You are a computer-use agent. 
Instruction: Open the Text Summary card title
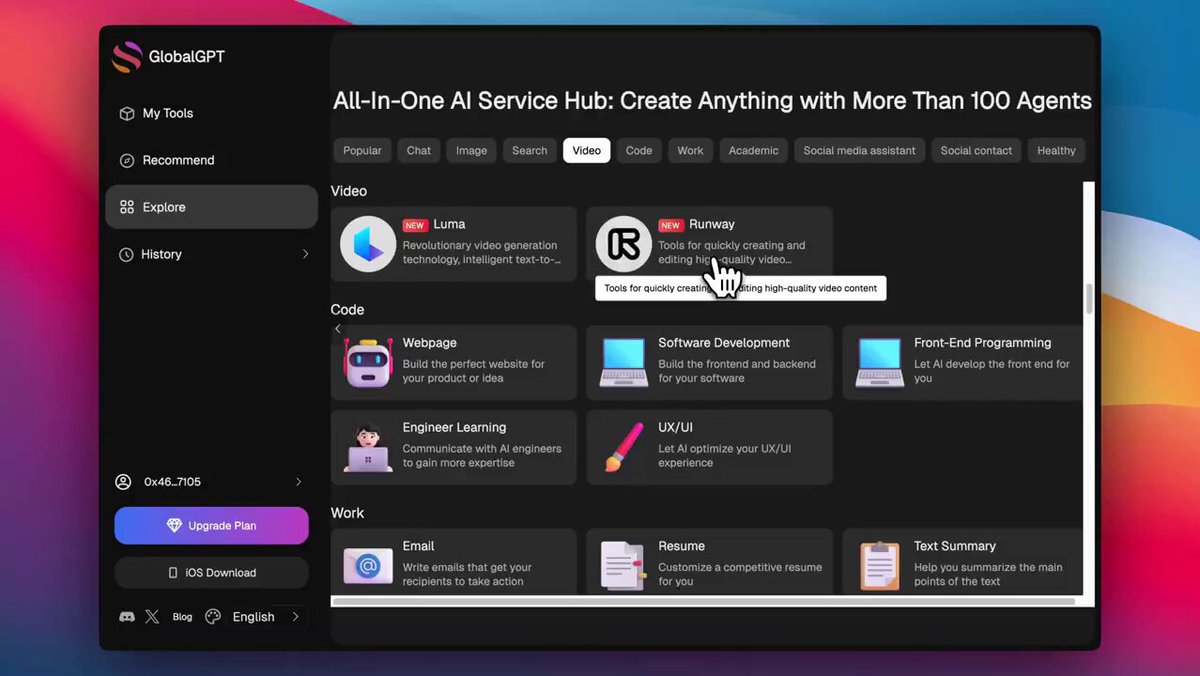coord(954,547)
